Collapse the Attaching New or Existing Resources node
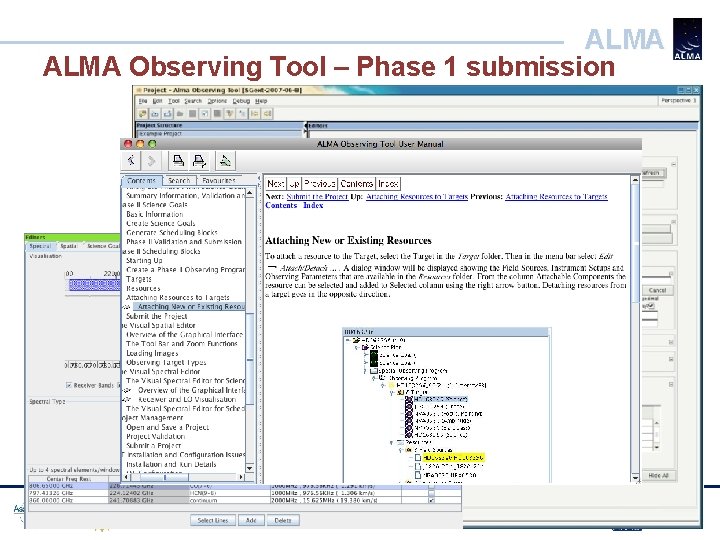The width and height of the screenshot is (720, 540). pos(127,307)
